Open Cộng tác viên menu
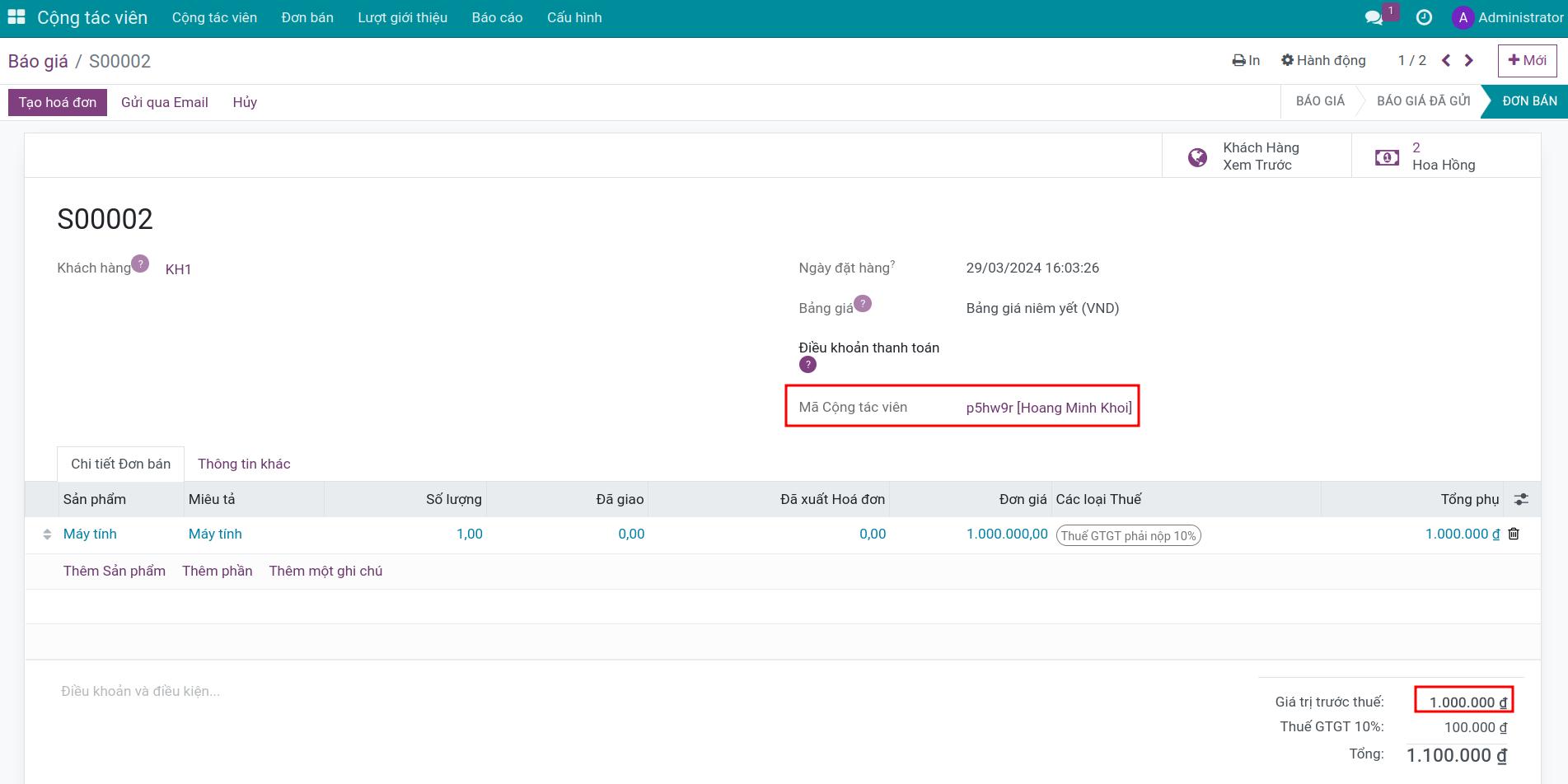Screen dimensions: 1568x784 [x=214, y=17]
